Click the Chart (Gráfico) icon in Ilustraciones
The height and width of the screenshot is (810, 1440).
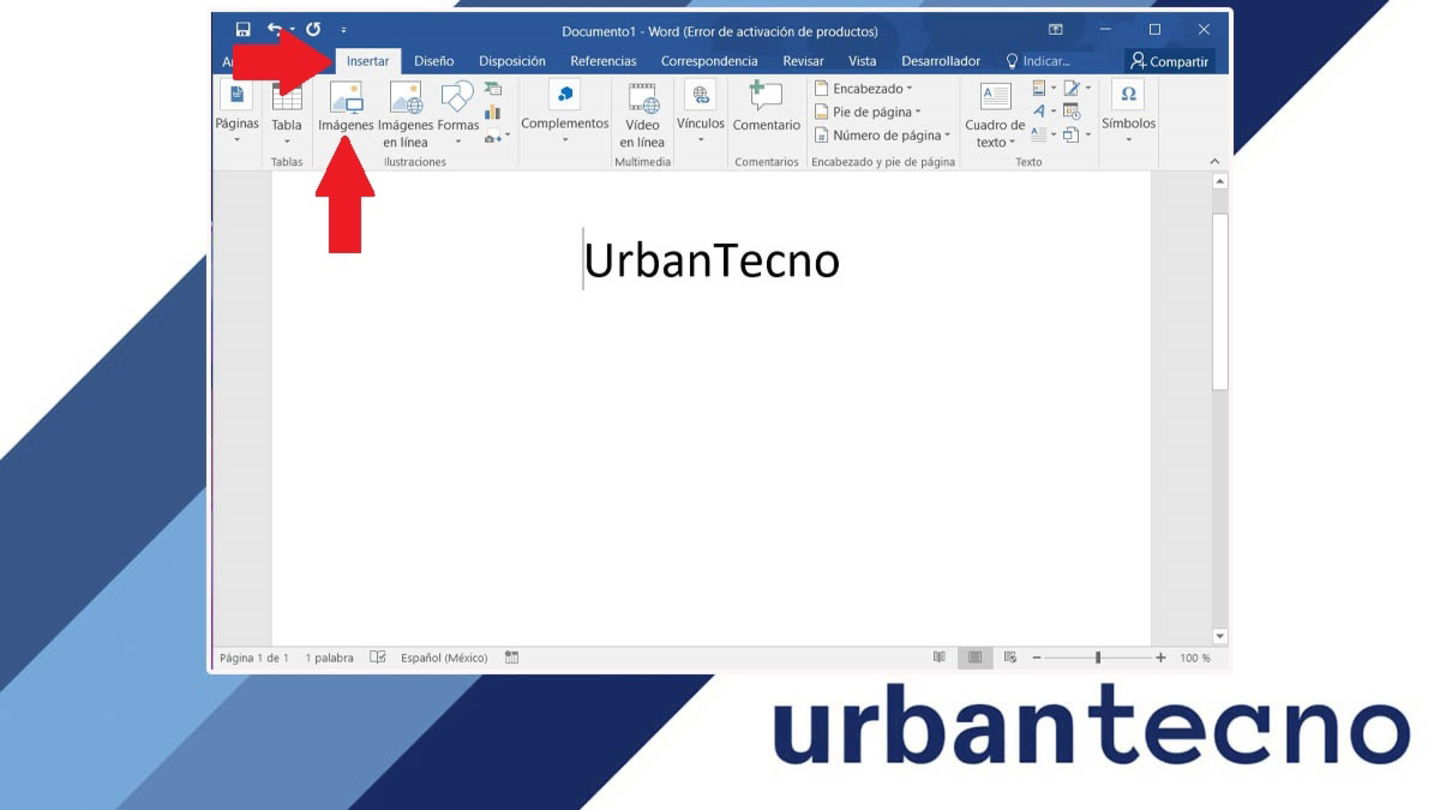[x=493, y=112]
